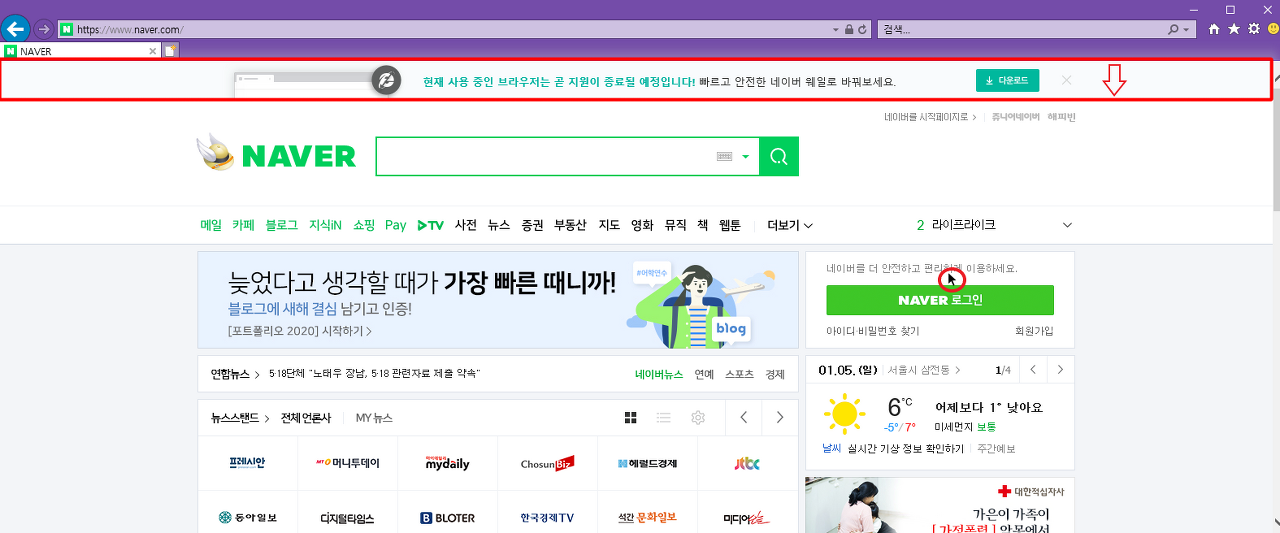Open BLOTER newsstand tile
The height and width of the screenshot is (533, 1280).
tap(447, 517)
